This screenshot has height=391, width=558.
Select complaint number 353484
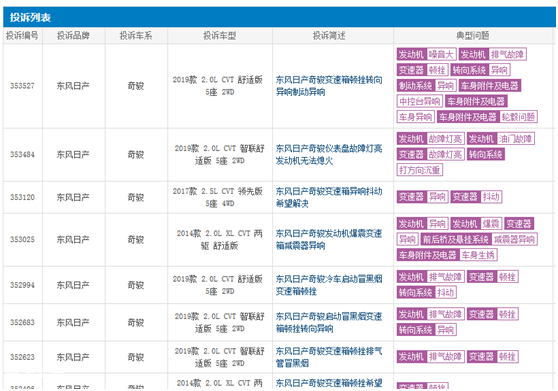tap(22, 154)
